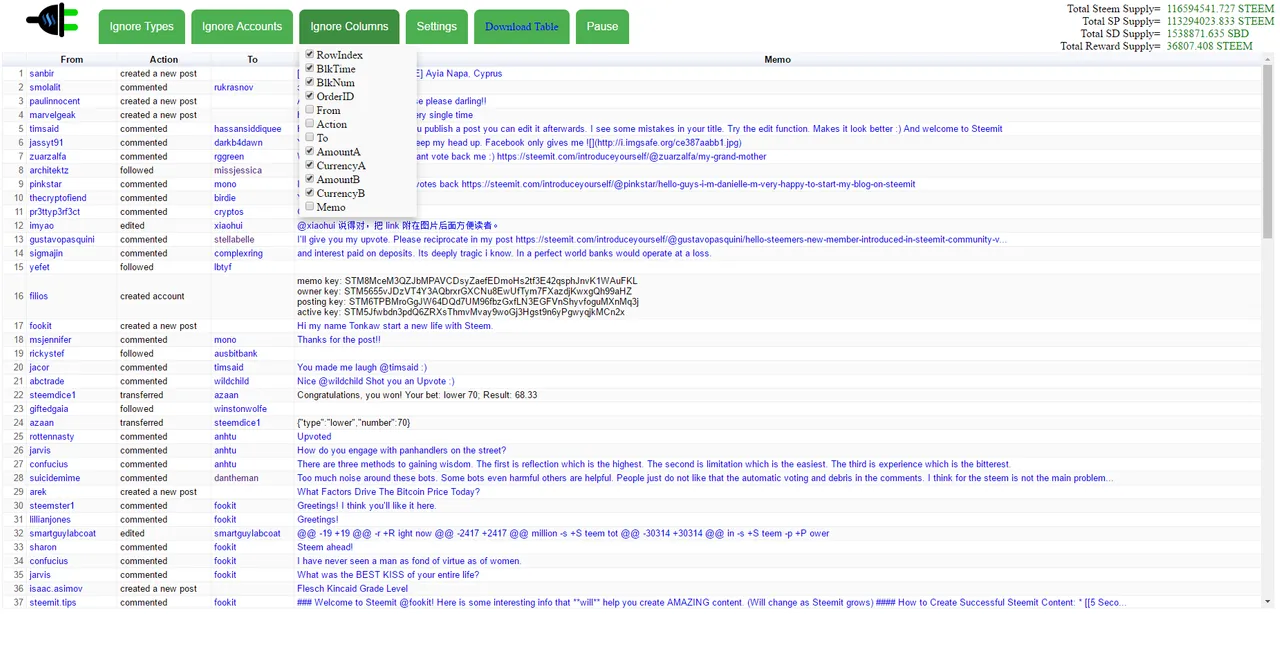
Task: Check the Action column checkbox
Action: coord(310,124)
